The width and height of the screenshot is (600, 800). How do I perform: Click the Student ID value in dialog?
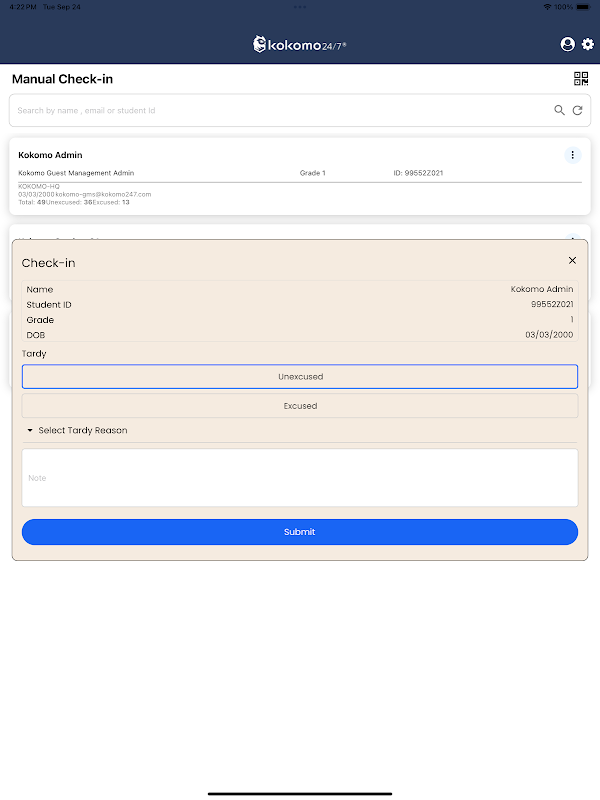click(x=552, y=305)
